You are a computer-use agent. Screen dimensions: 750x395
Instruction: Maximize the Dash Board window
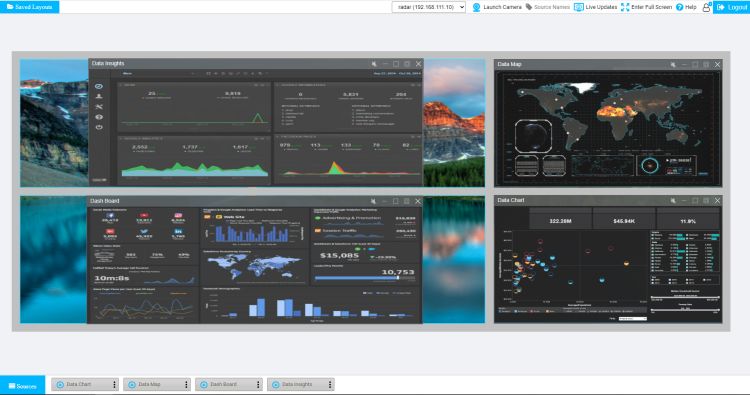396,201
